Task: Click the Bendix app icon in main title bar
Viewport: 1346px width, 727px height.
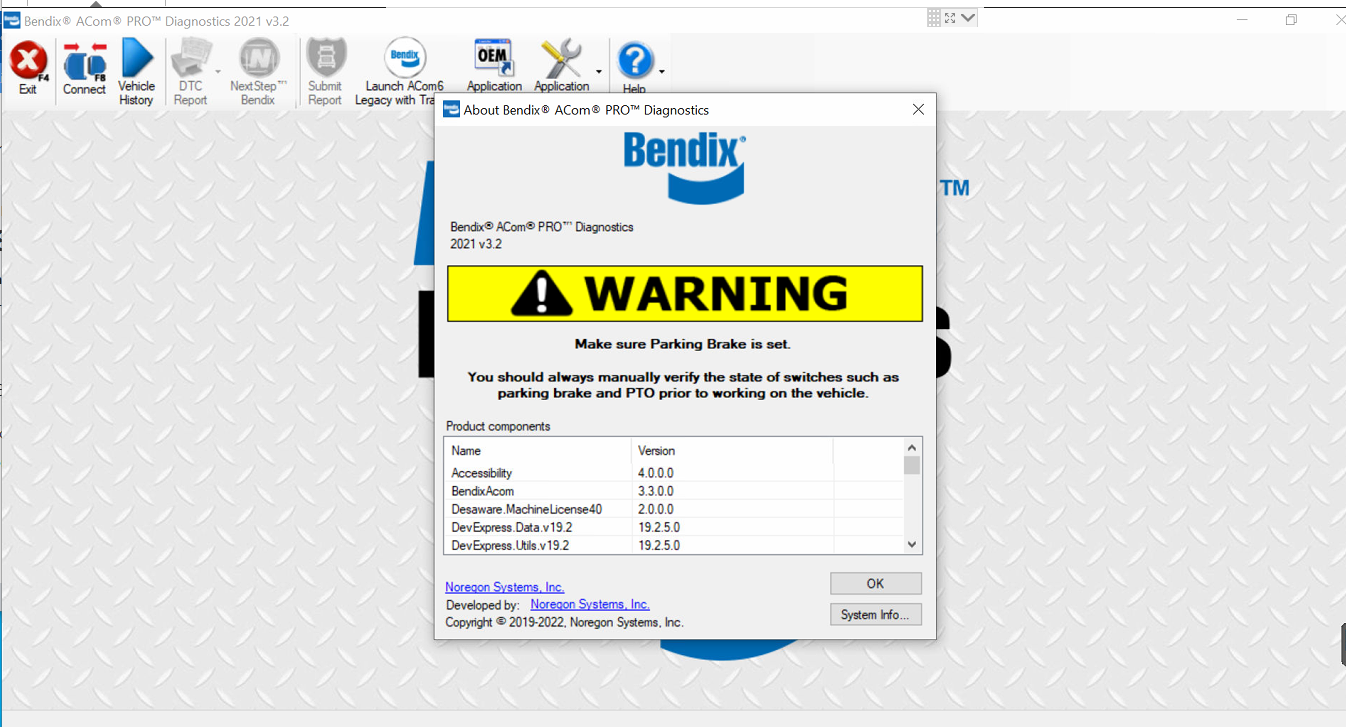Action: tap(12, 20)
